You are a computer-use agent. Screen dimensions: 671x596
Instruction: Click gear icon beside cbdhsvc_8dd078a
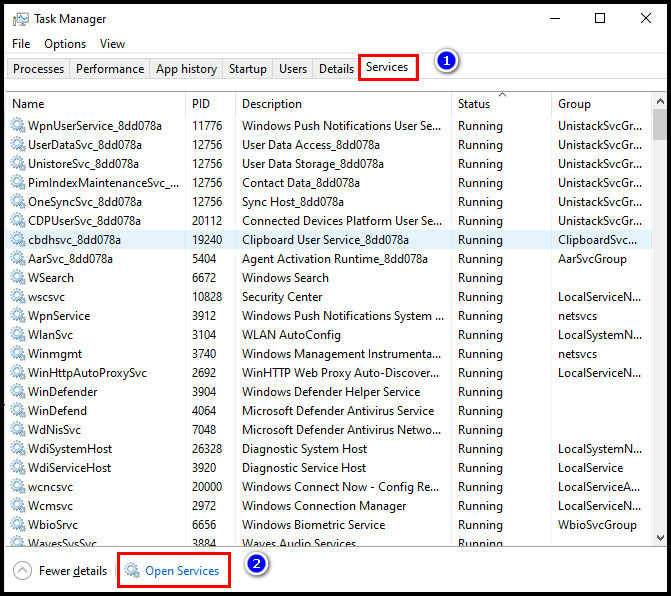18,240
